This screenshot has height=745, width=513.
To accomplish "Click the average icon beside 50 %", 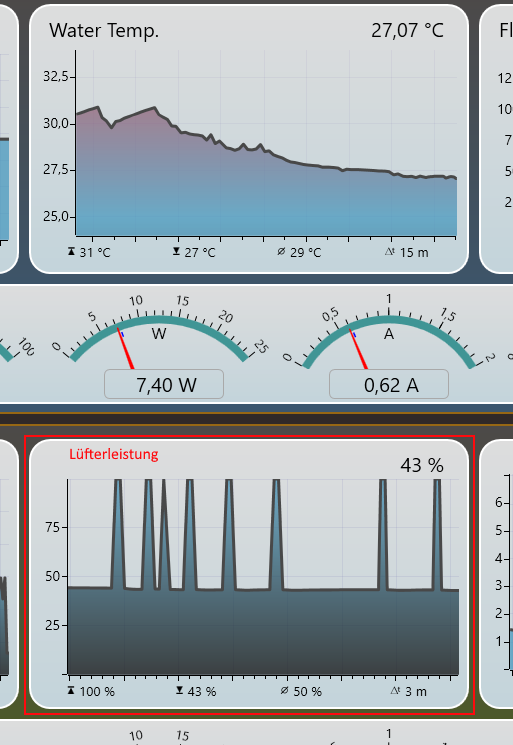I will (285, 690).
